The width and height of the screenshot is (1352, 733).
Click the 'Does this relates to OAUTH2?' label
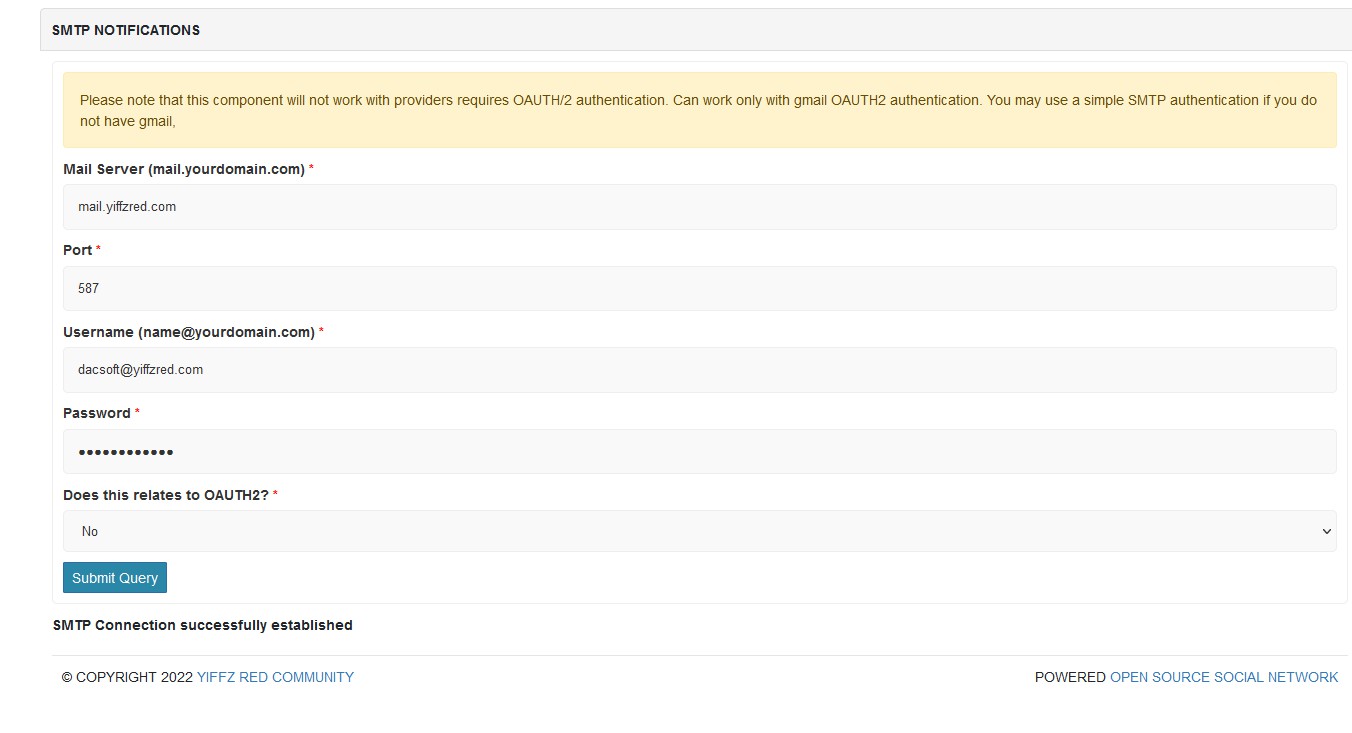pyautogui.click(x=165, y=495)
